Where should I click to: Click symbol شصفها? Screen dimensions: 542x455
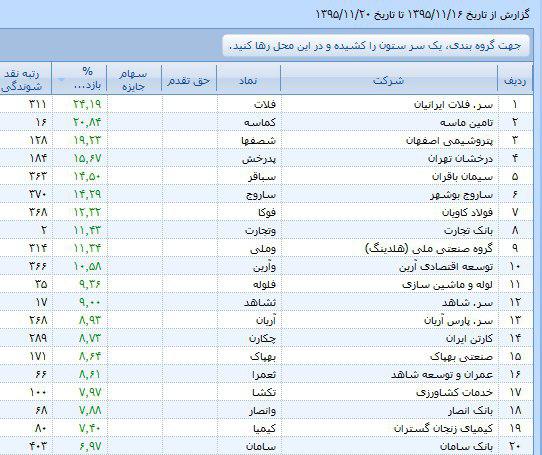pyautogui.click(x=259, y=140)
